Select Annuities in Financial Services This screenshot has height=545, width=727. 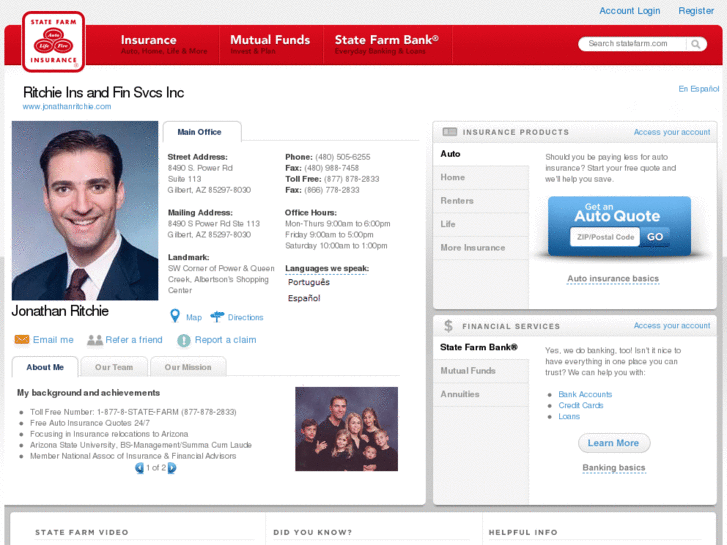pos(481,394)
